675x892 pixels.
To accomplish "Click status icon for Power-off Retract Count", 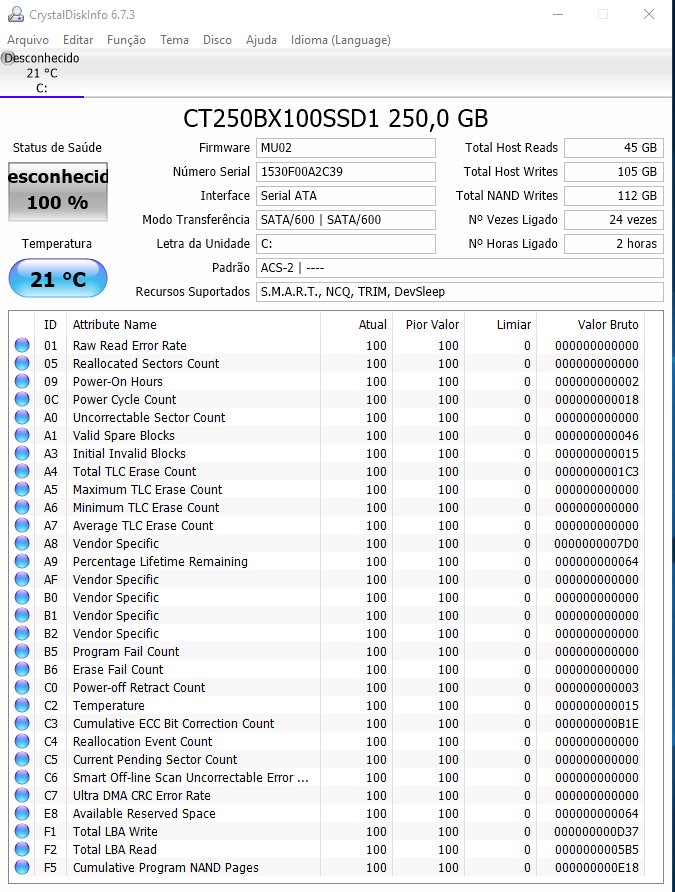I will (22, 687).
